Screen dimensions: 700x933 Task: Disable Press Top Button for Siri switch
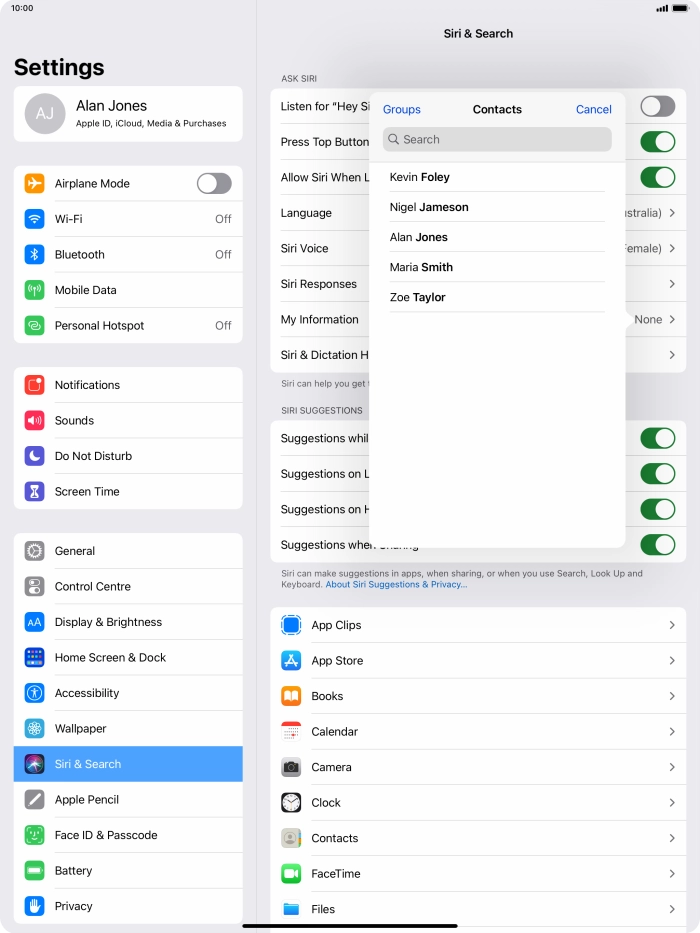click(658, 142)
